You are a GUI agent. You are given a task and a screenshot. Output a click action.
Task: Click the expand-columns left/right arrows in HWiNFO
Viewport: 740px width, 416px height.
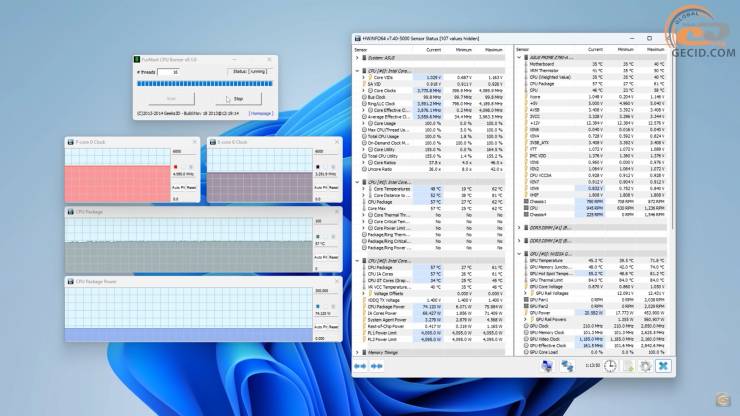pyautogui.click(x=361, y=366)
